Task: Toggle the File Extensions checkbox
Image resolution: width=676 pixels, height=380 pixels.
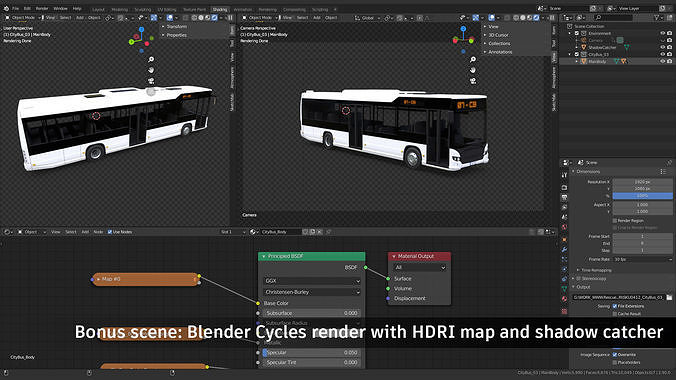Action: pyautogui.click(x=615, y=306)
